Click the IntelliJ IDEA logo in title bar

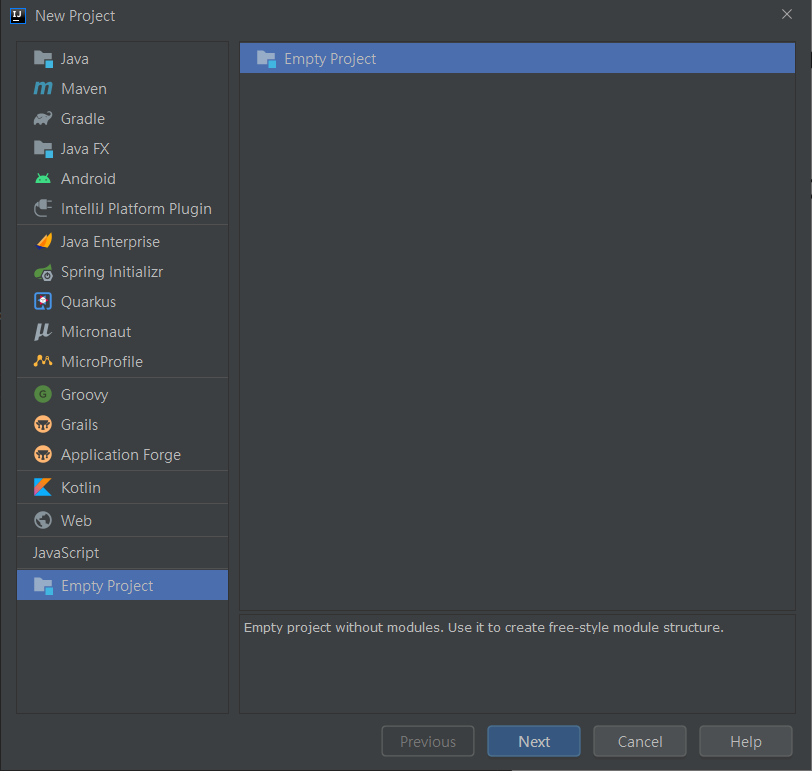[x=18, y=16]
